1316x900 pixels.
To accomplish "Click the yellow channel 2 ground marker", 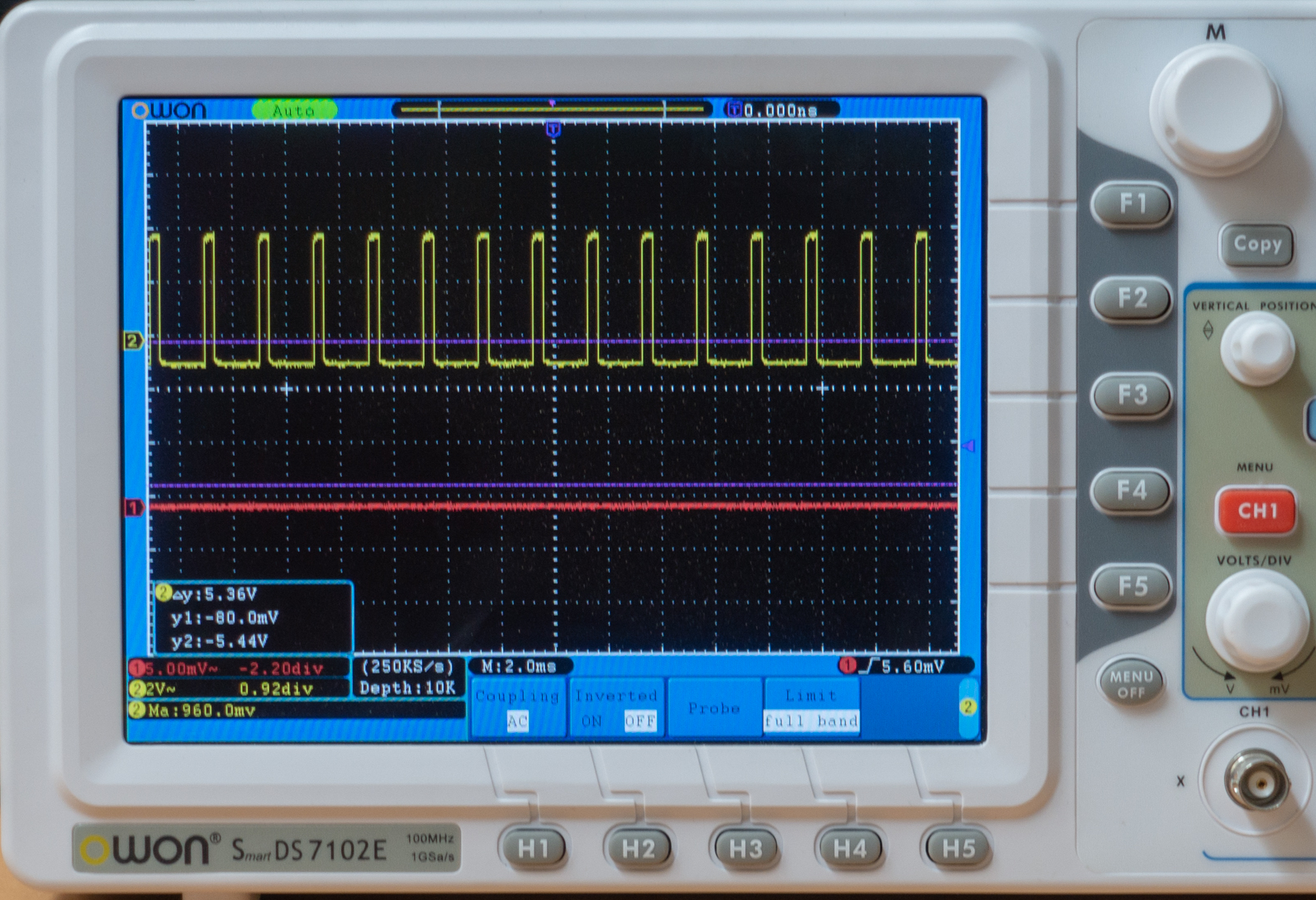I will click(x=133, y=340).
